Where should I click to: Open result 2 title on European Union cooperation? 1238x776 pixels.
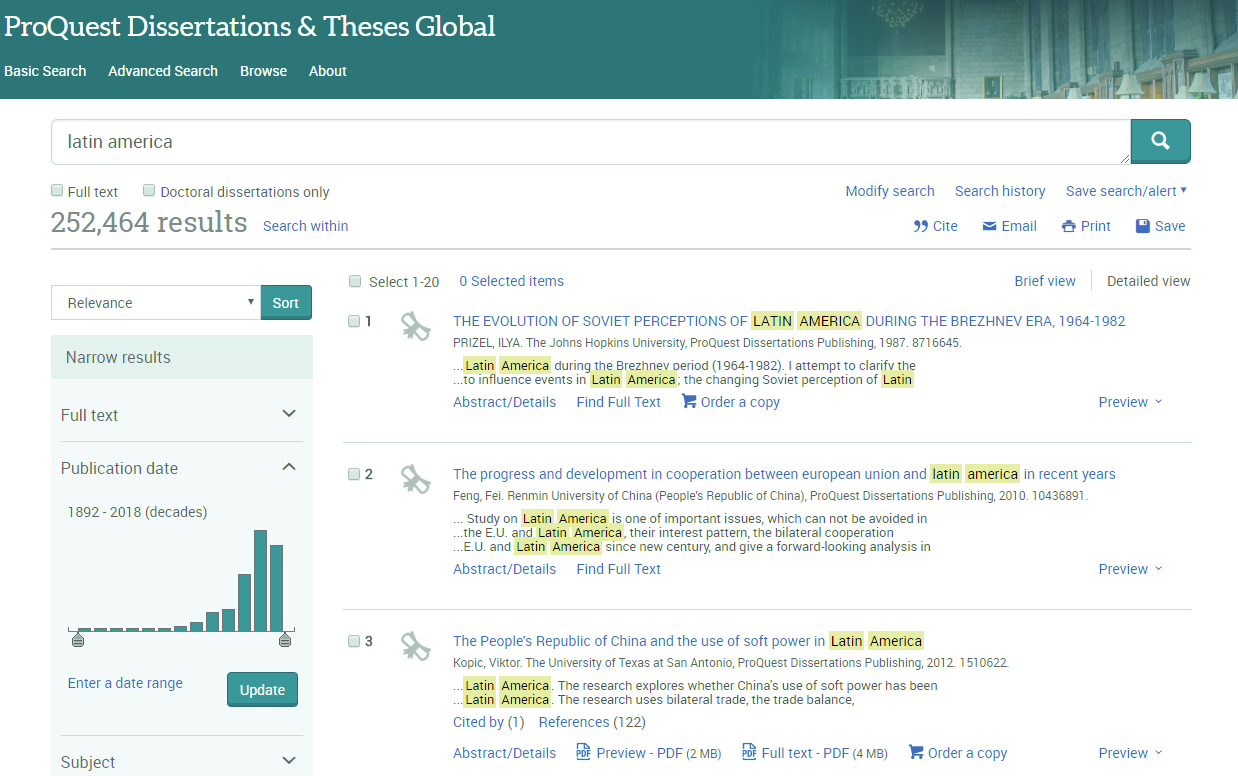[x=784, y=474]
